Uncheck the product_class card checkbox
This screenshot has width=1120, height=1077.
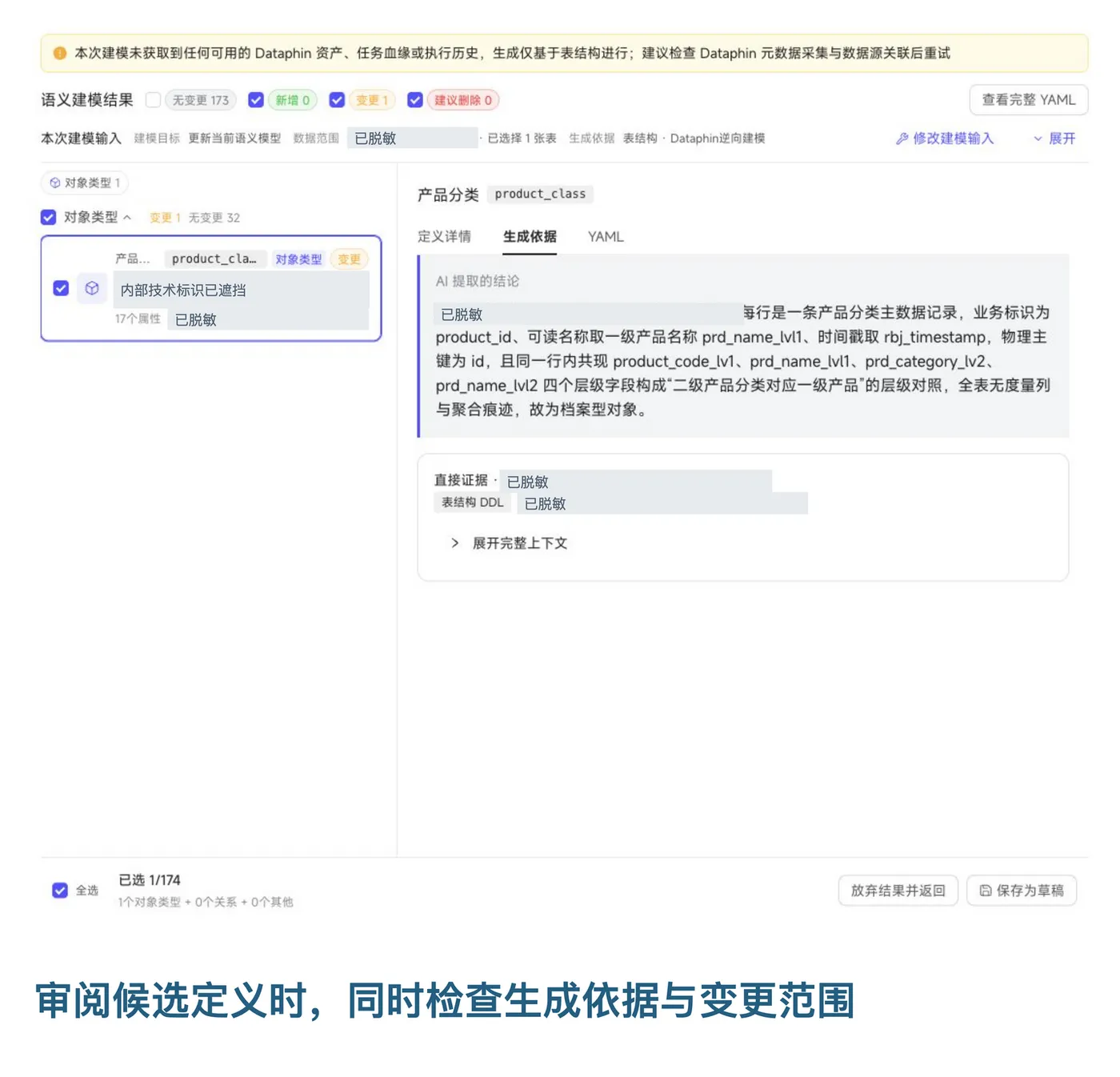[x=61, y=288]
